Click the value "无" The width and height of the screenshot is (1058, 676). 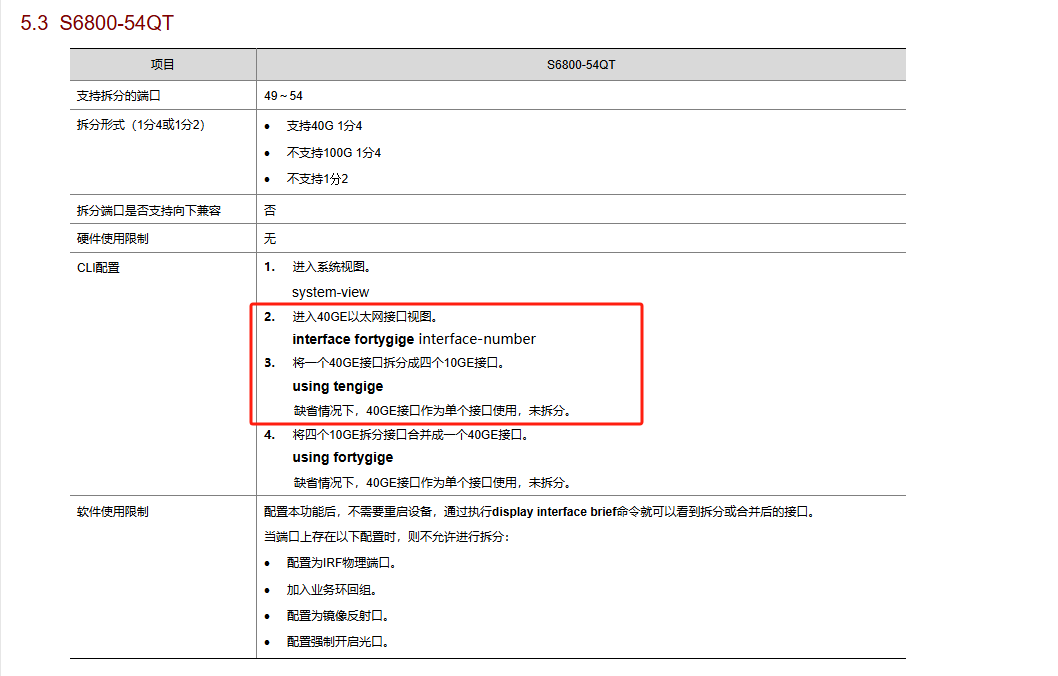pyautogui.click(x=270, y=239)
